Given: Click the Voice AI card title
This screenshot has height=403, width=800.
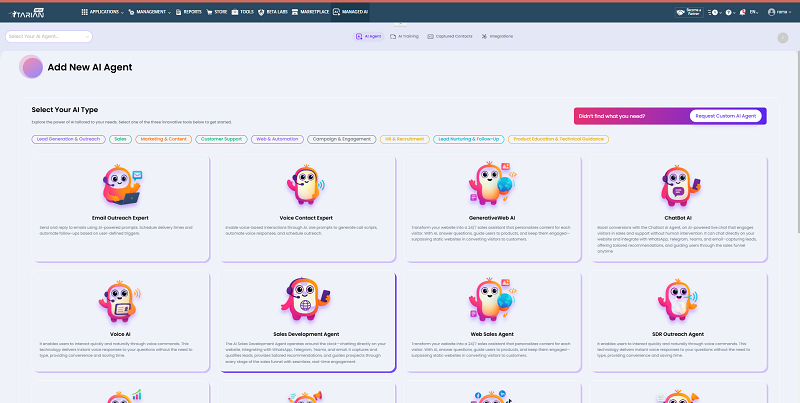Looking at the screenshot, I should [120, 334].
